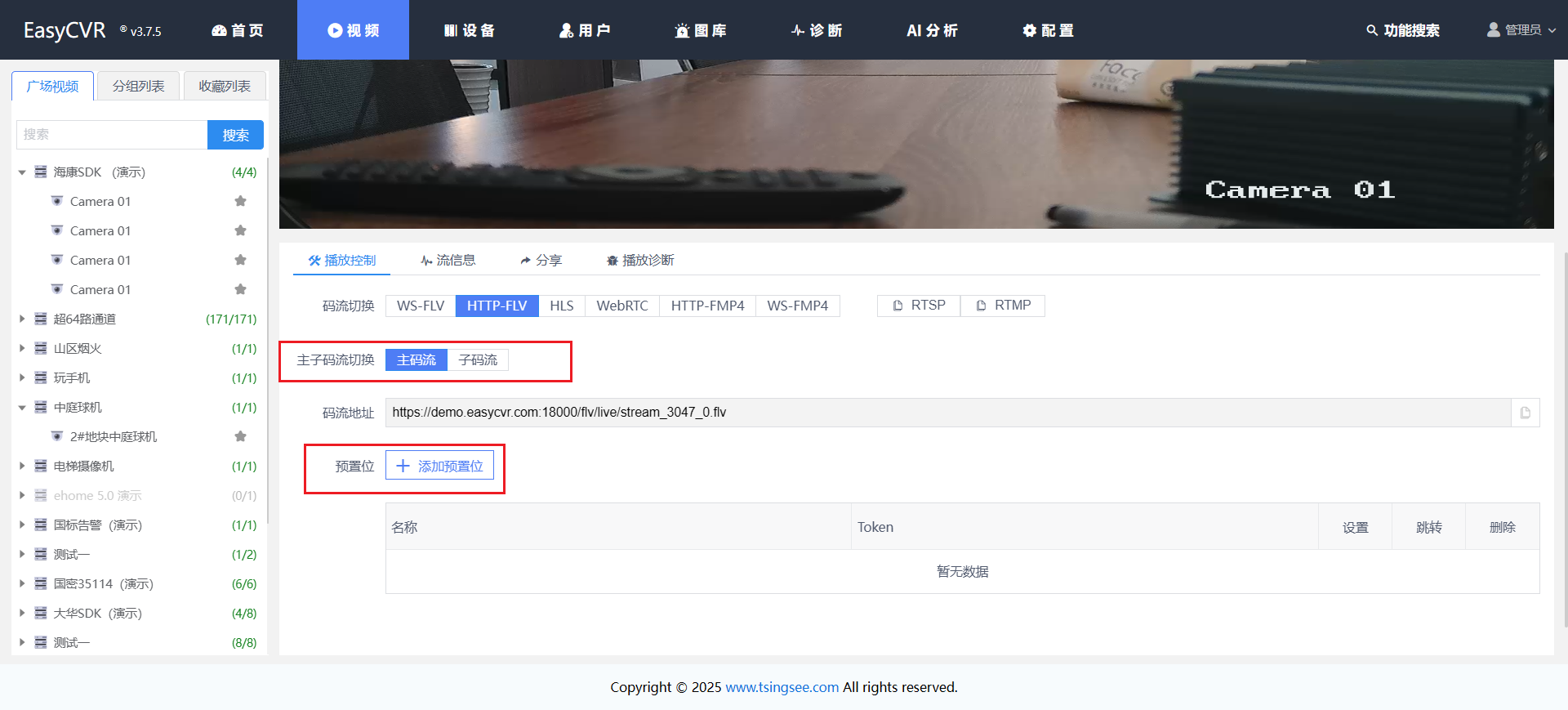The height and width of the screenshot is (710, 1568).
Task: Select the HTTP-FLV stream option
Action: (497, 306)
